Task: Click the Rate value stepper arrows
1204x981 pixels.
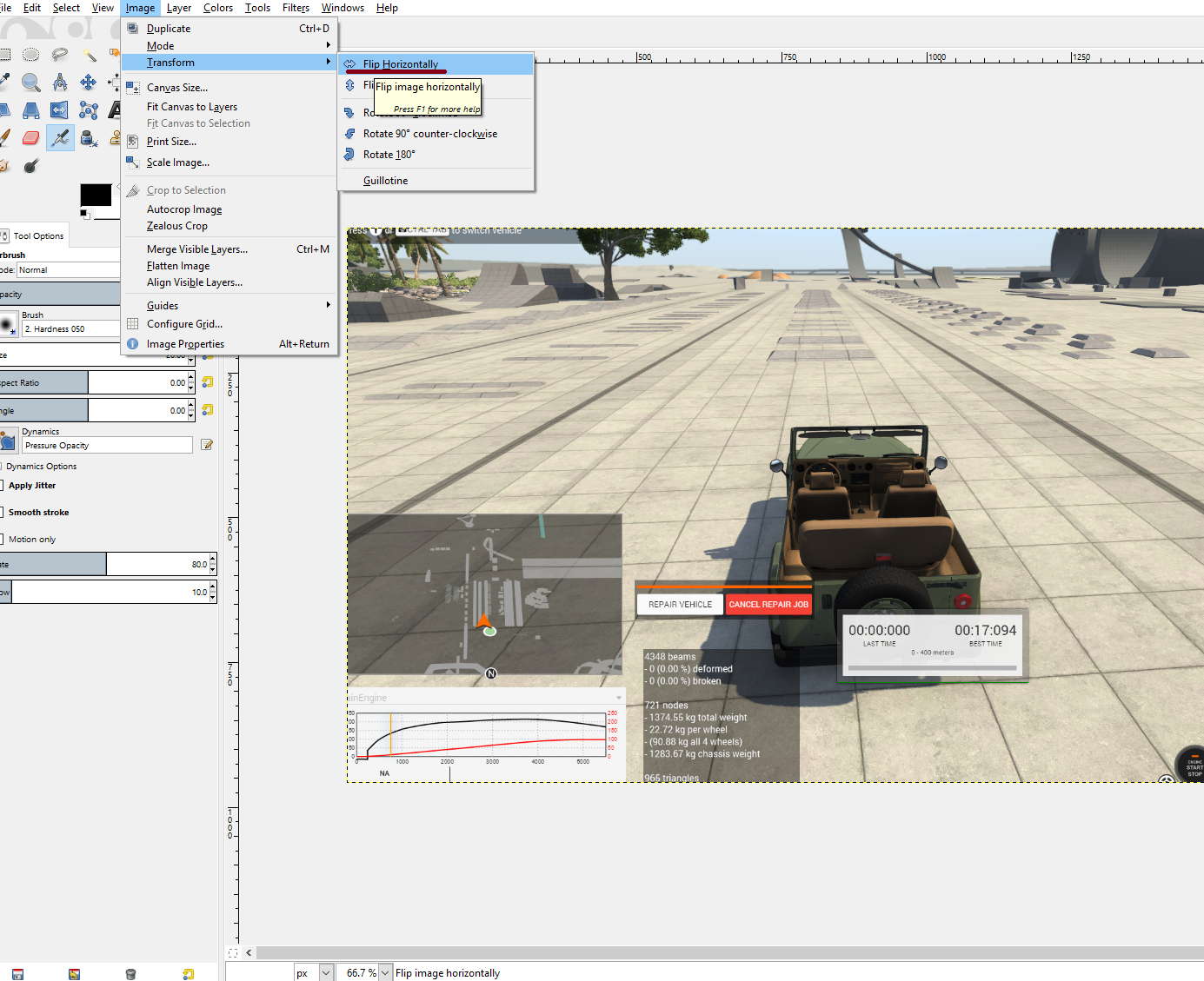Action: 212,565
